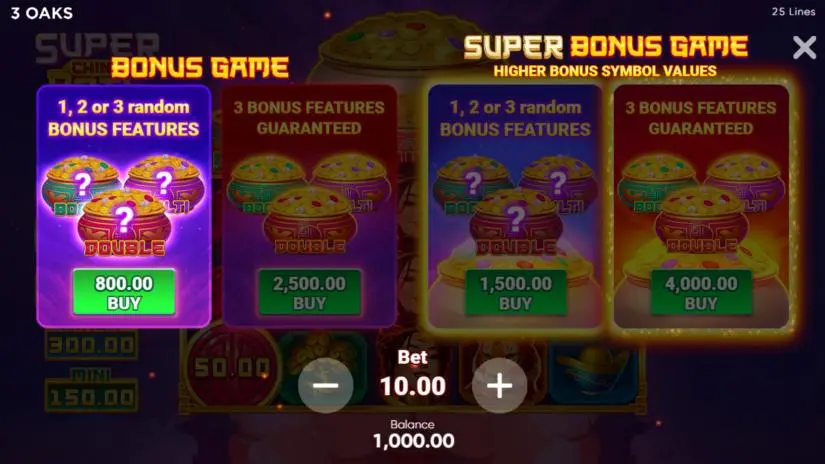
Task: Increase bet with the plus button
Action: (499, 386)
